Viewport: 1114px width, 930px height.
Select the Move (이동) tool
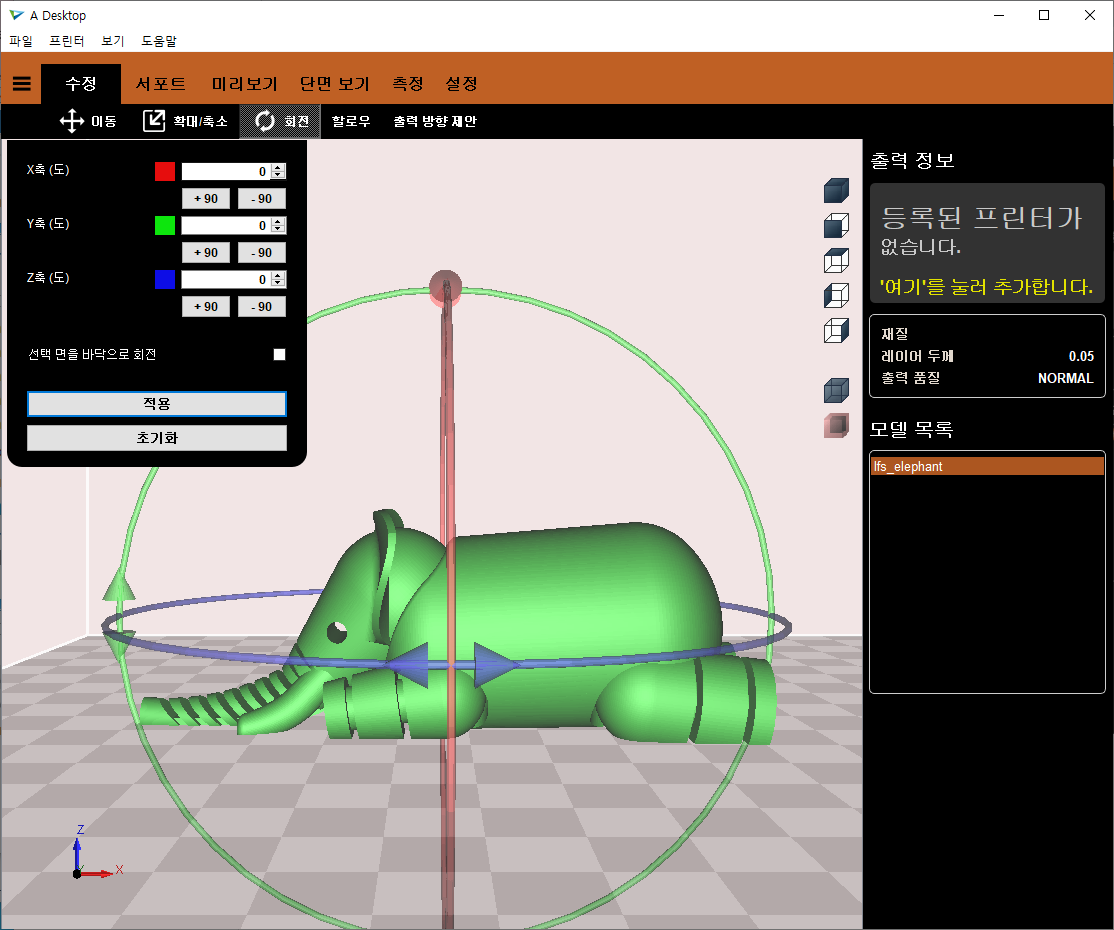point(88,121)
